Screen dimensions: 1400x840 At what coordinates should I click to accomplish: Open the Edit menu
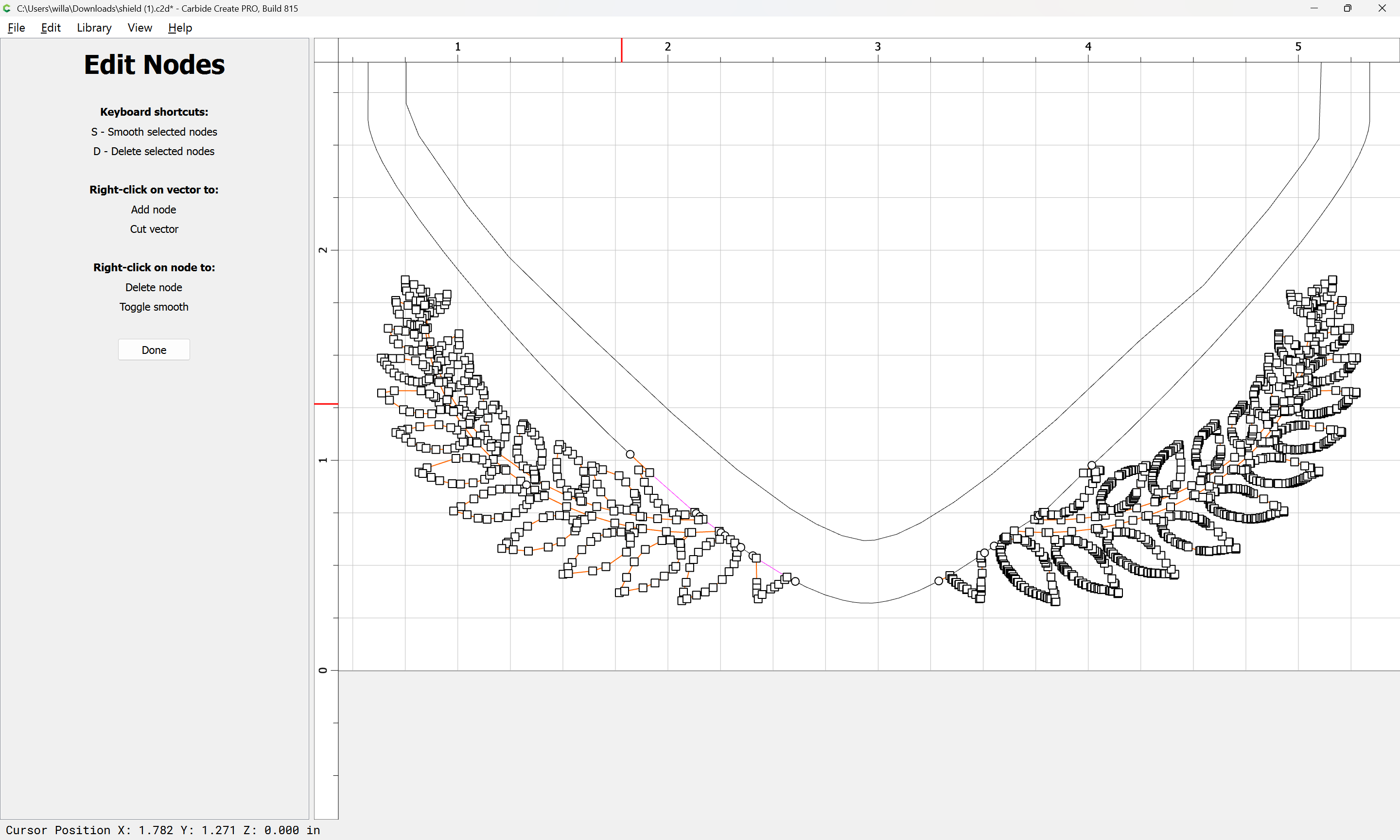[x=51, y=28]
